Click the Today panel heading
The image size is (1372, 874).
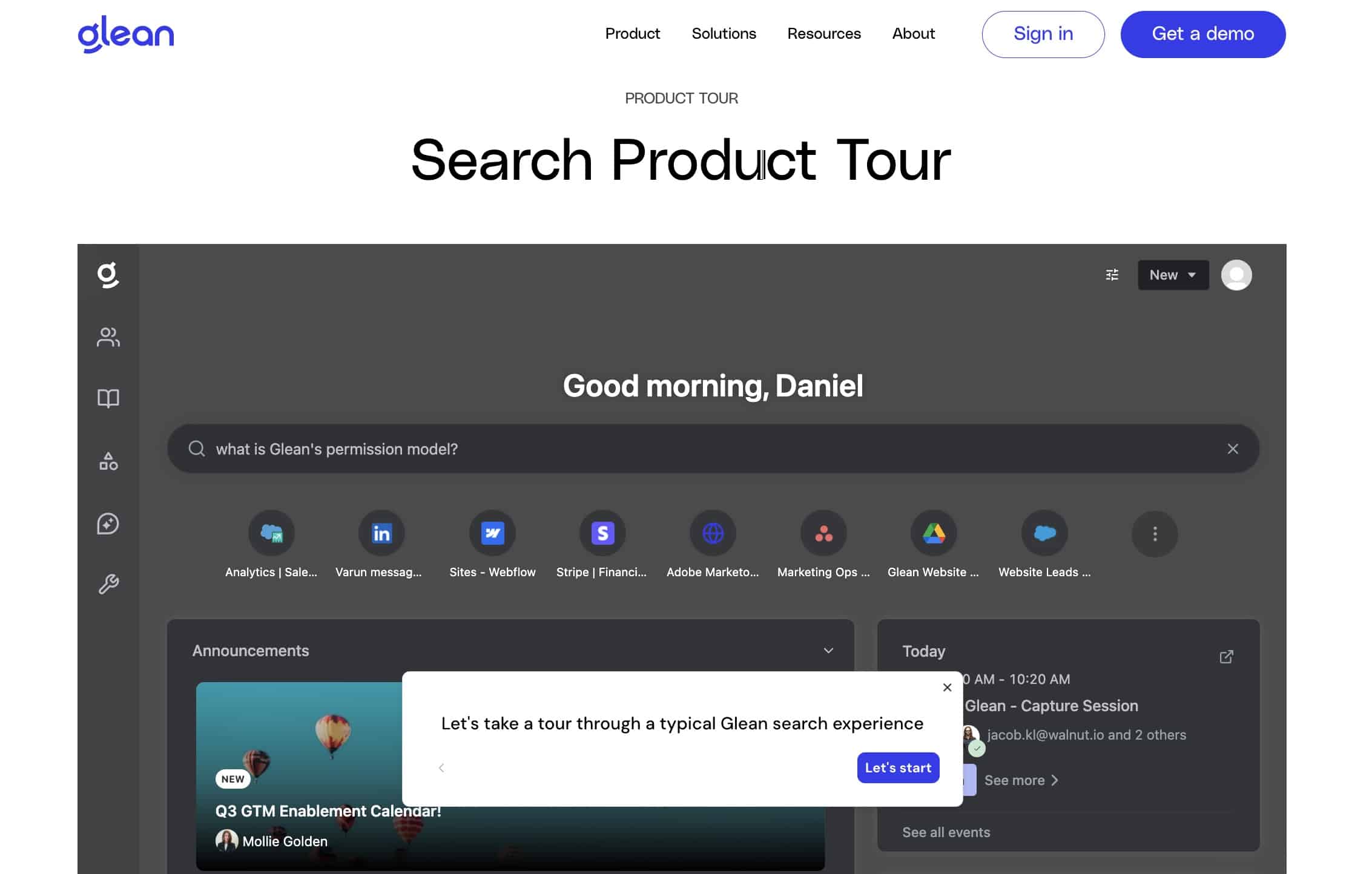pyautogui.click(x=923, y=651)
